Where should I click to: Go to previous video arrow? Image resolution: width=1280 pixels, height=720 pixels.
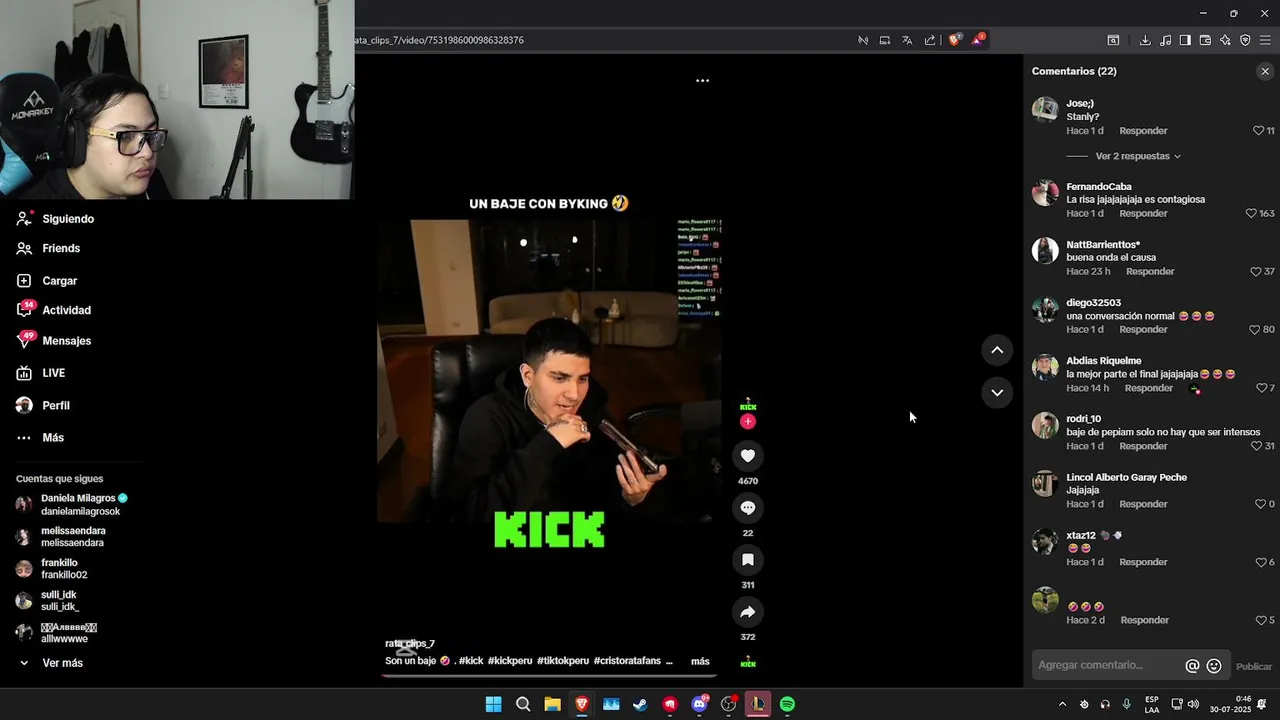click(x=997, y=350)
